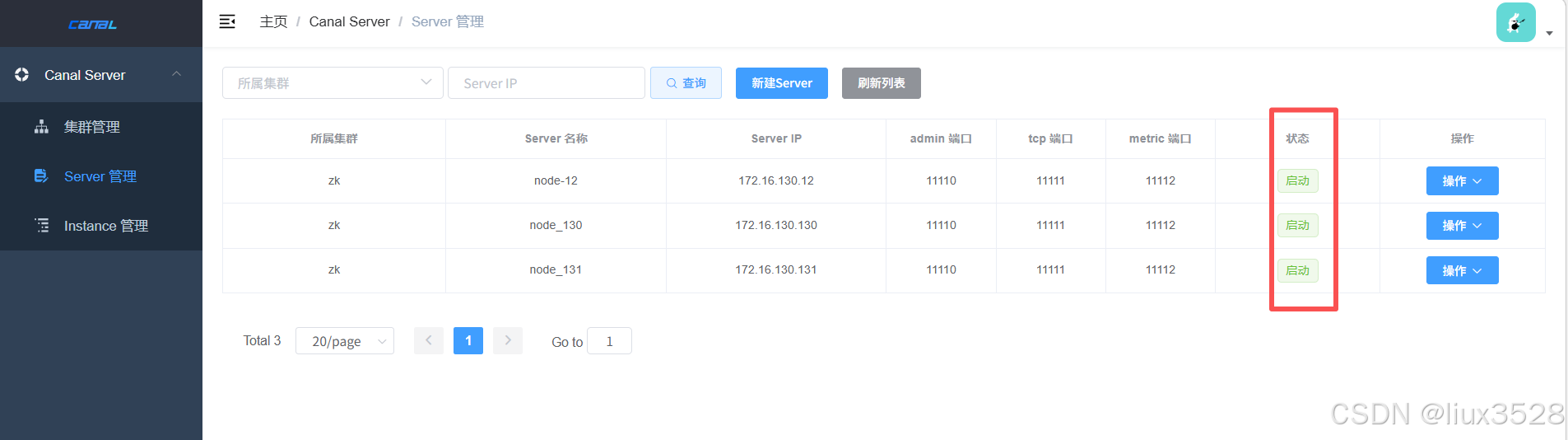Viewport: 1568px width, 440px height.
Task: Open the 20/page size dropdown
Action: tap(345, 340)
